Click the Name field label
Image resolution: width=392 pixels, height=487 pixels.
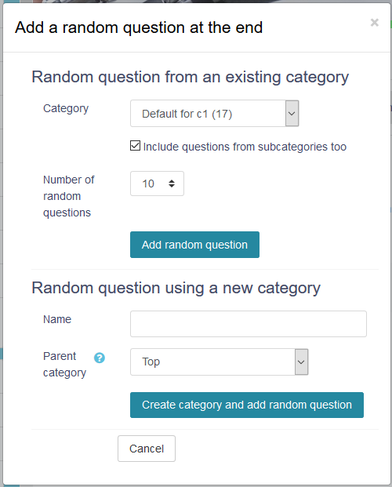[x=57, y=319]
